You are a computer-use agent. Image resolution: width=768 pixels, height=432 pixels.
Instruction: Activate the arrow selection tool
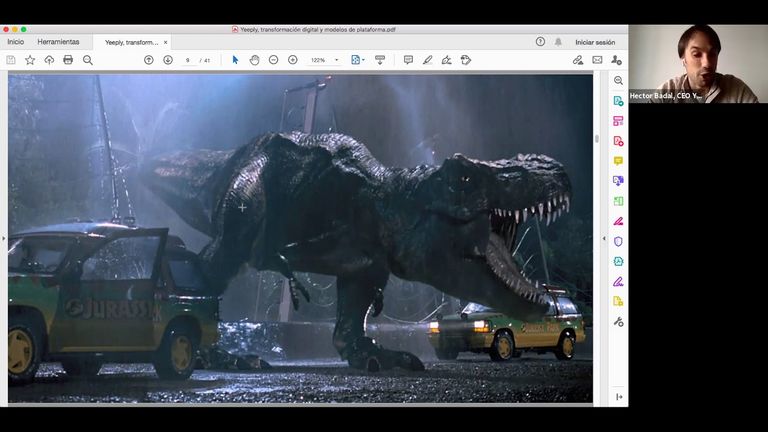click(235, 60)
